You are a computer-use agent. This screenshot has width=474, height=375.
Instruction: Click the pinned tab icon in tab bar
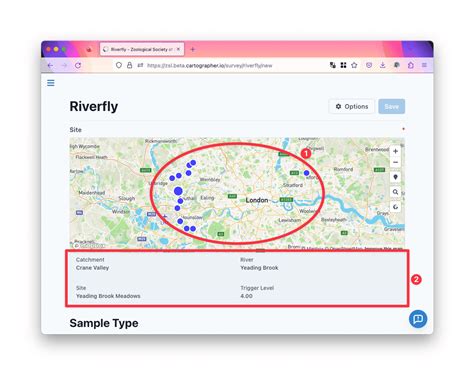[89, 49]
